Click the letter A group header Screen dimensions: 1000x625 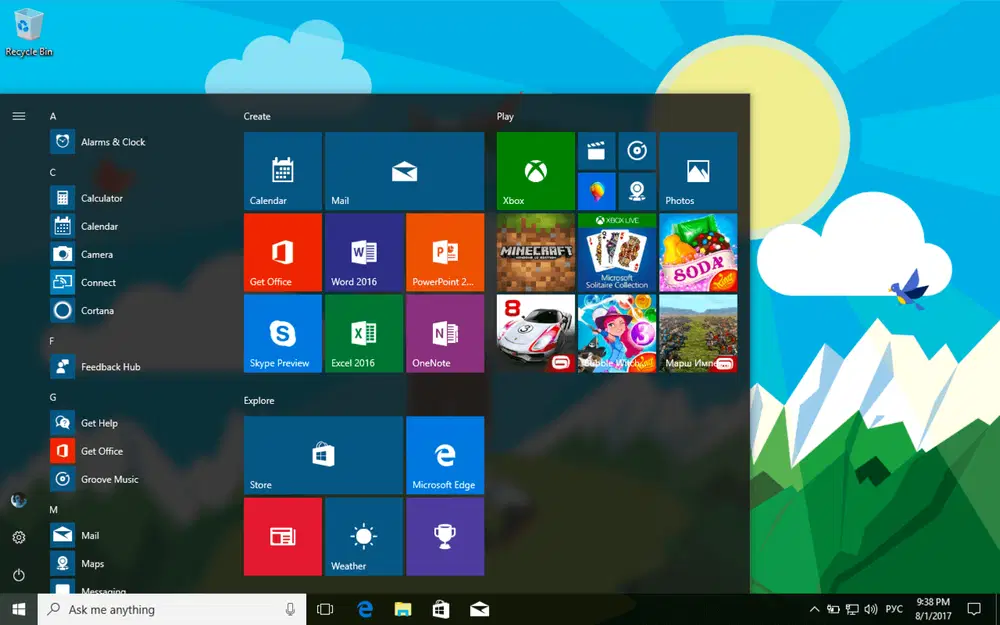53,116
